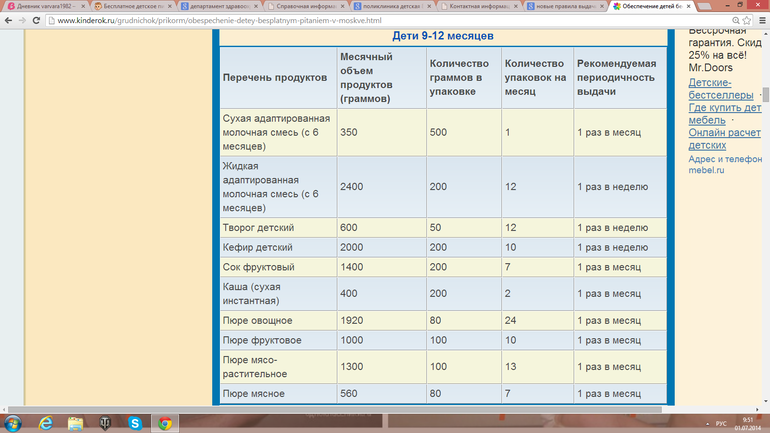Switch to the 'департамент здравоо' tab
Viewport: 770px width, 433px height.
216,6
